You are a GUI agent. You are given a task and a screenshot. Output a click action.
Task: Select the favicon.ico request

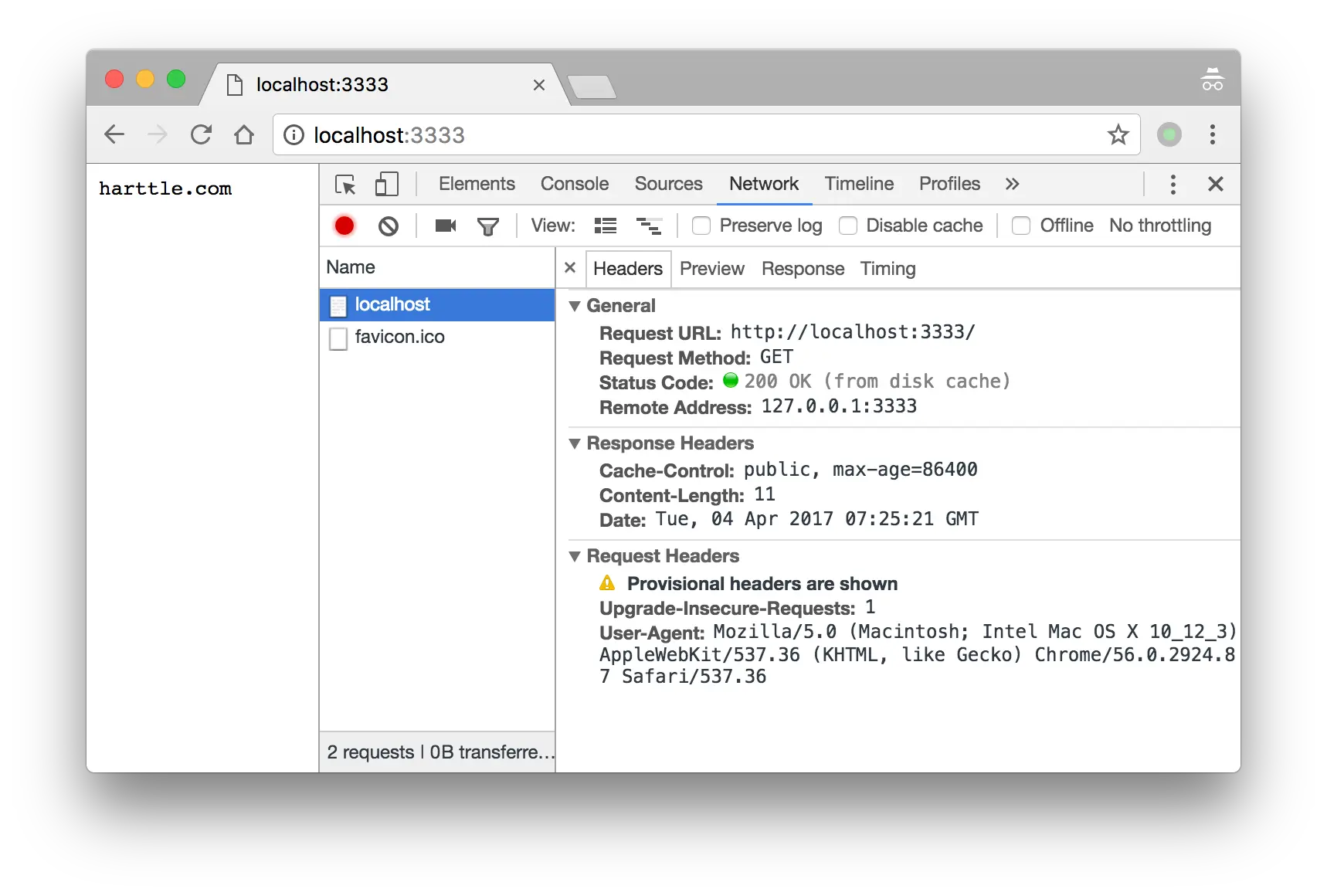click(x=400, y=337)
